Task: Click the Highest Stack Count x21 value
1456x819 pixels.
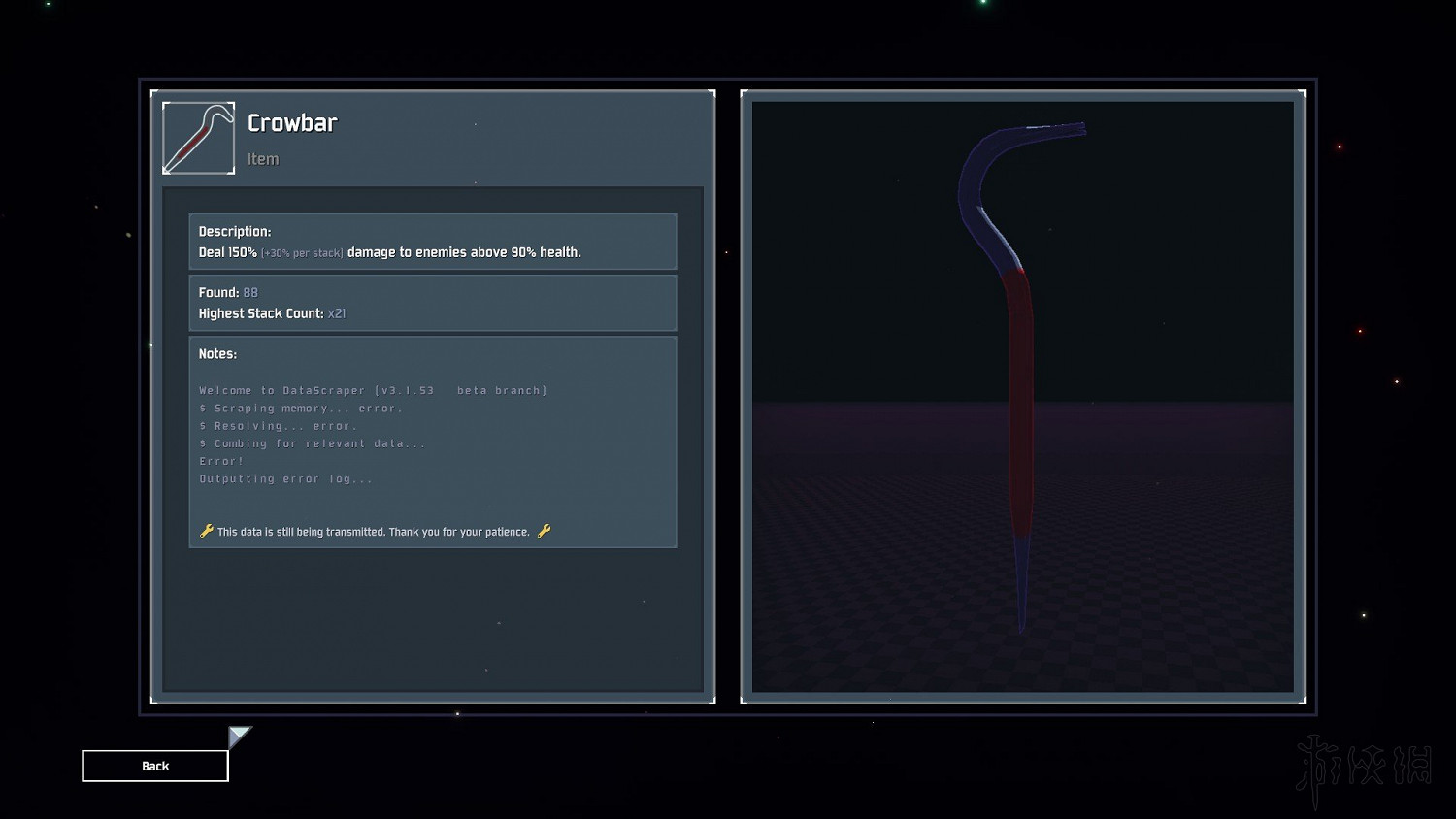Action: pyautogui.click(x=337, y=313)
